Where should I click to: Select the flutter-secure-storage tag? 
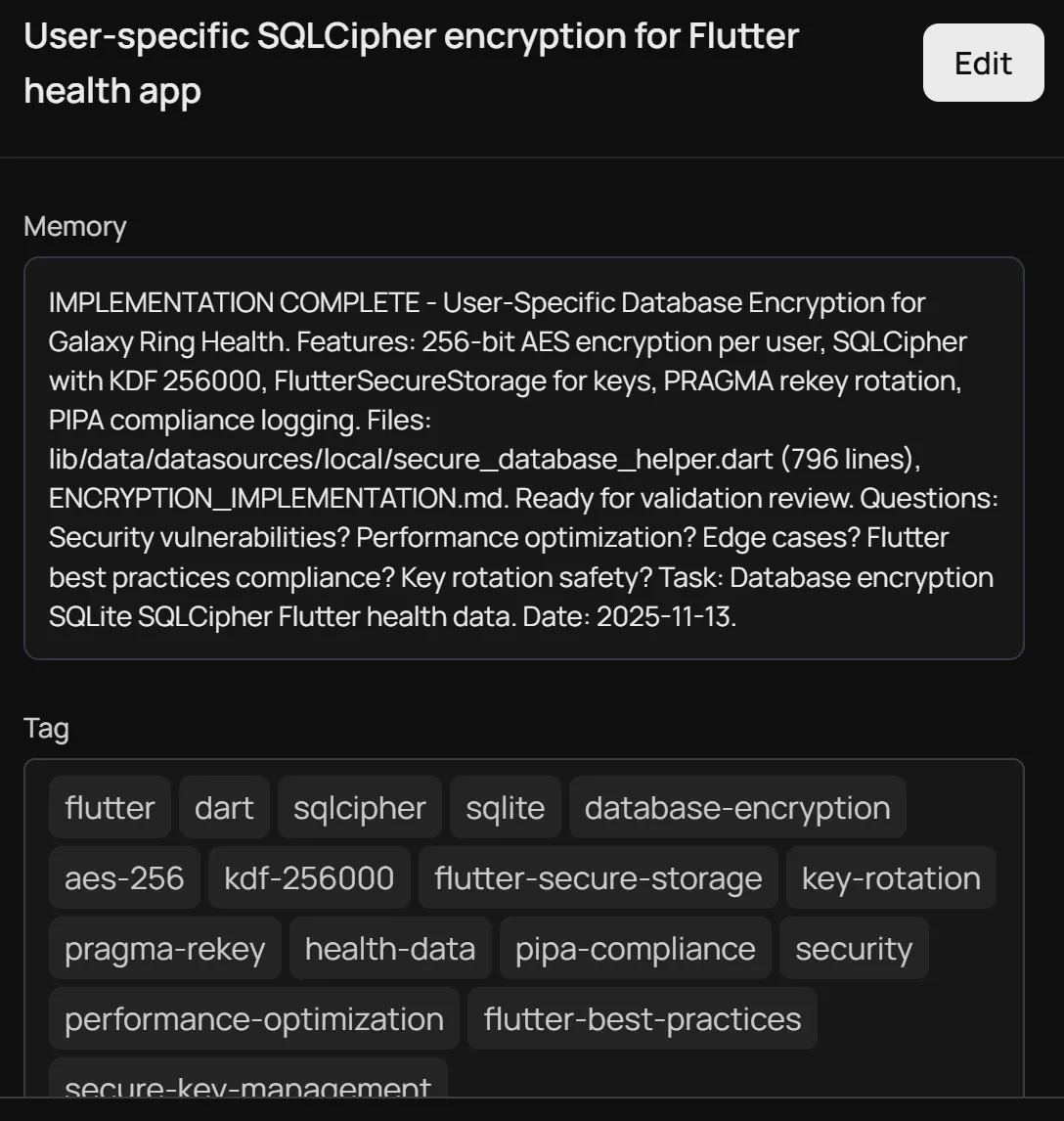point(598,877)
